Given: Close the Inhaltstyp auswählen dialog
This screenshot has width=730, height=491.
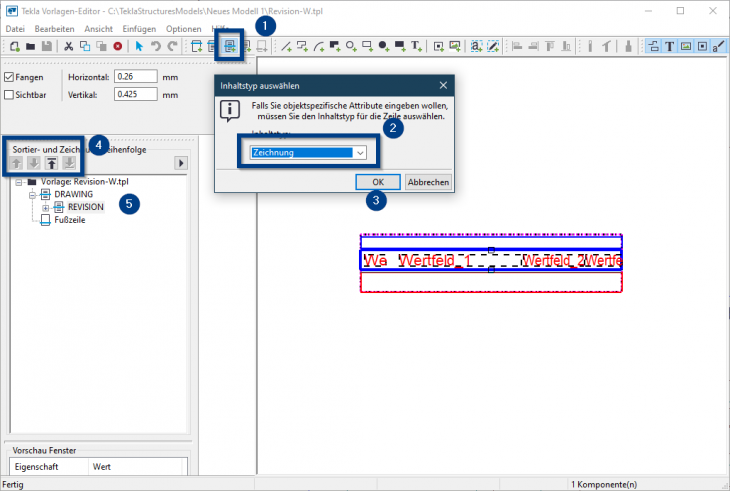Looking at the screenshot, I should (x=443, y=85).
